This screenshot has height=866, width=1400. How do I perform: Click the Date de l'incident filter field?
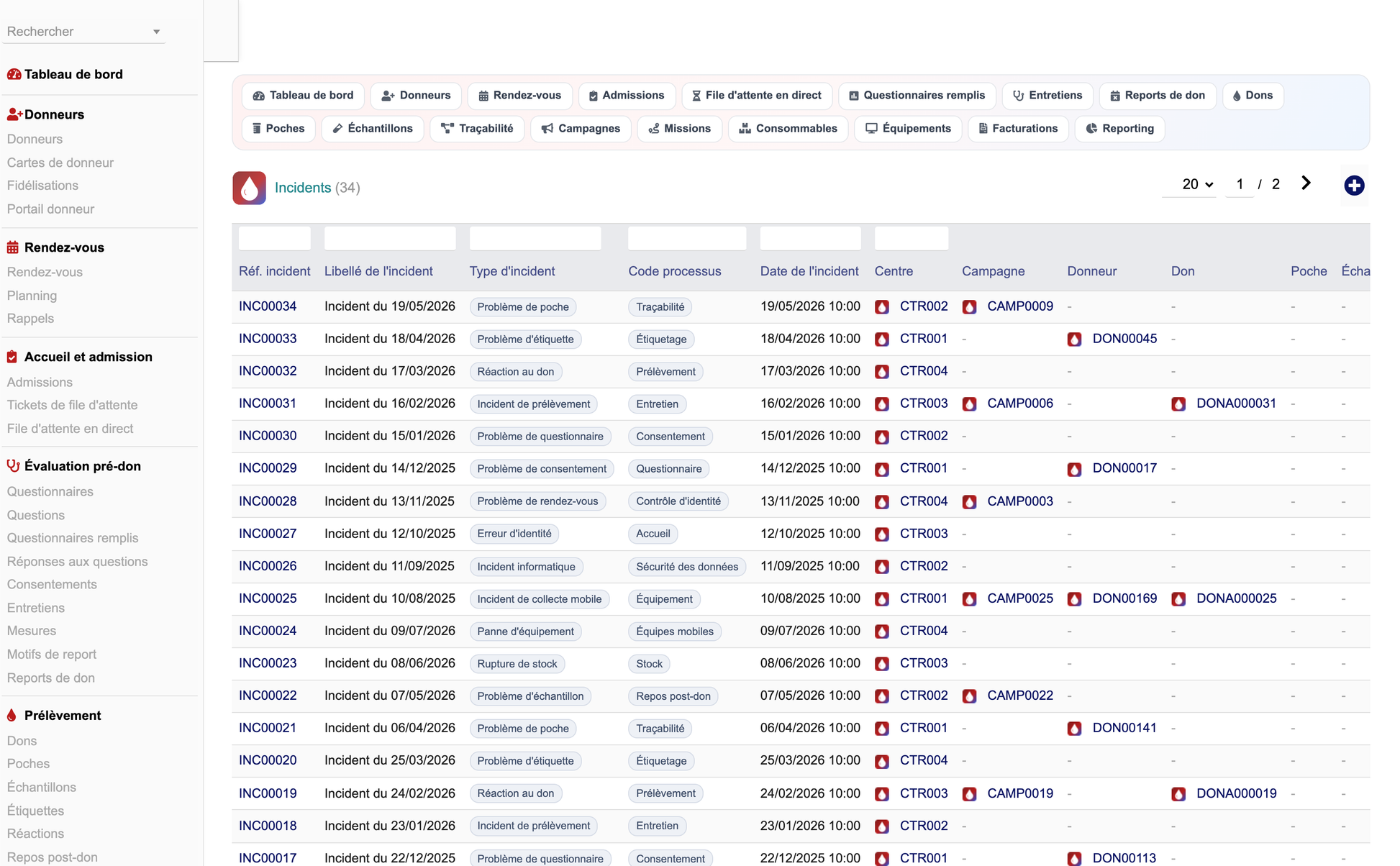pos(810,238)
